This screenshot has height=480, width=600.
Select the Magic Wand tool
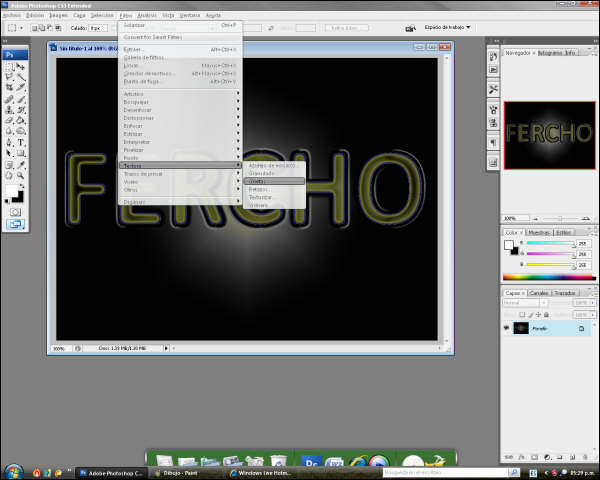click(x=21, y=77)
